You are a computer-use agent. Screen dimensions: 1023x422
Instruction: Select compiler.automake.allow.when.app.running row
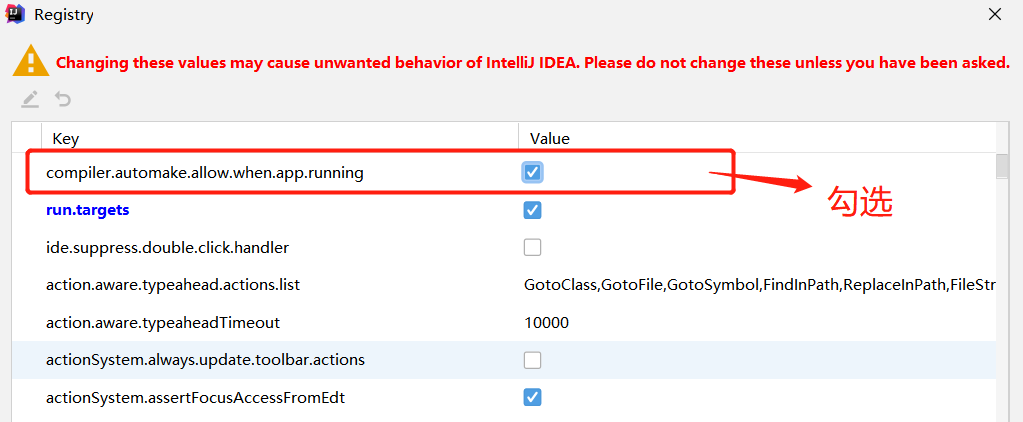[x=205, y=172]
